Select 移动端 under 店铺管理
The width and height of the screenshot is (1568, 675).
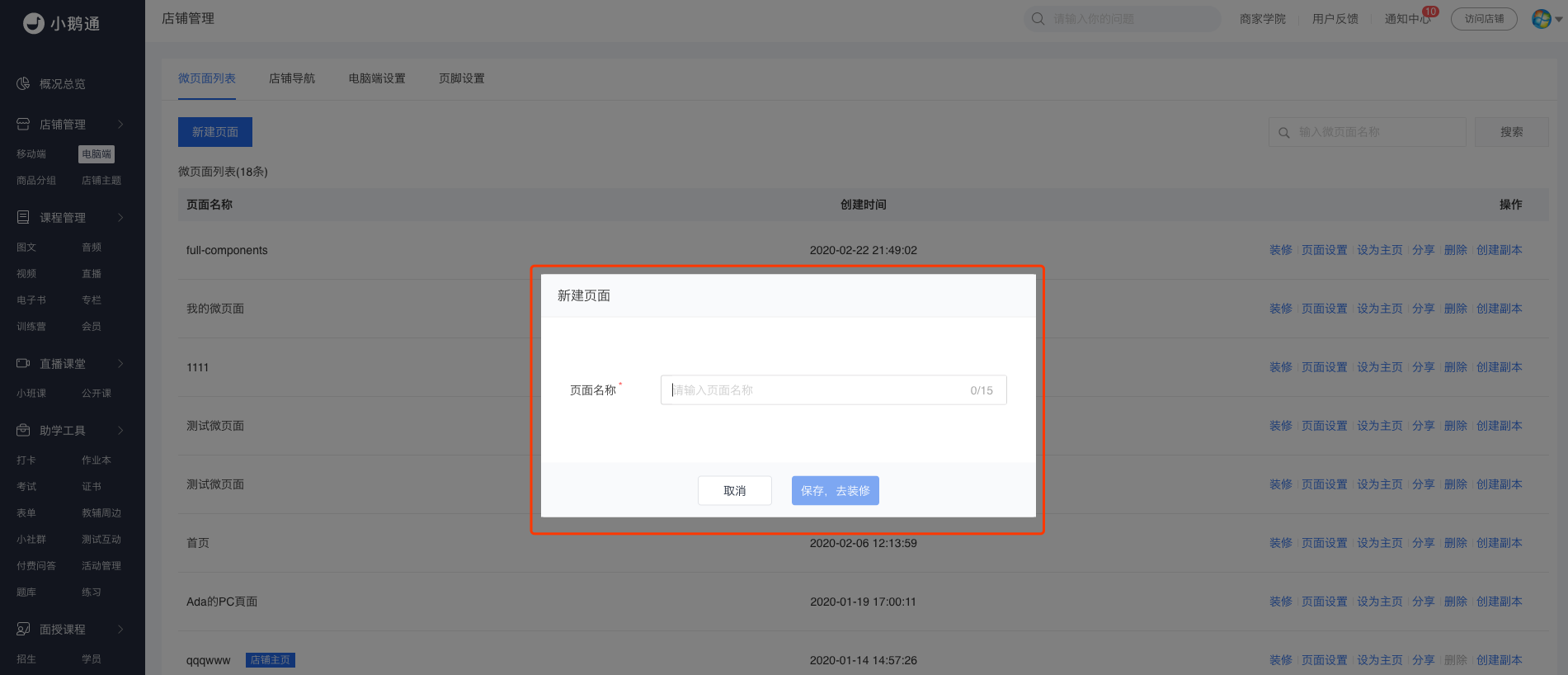31,154
